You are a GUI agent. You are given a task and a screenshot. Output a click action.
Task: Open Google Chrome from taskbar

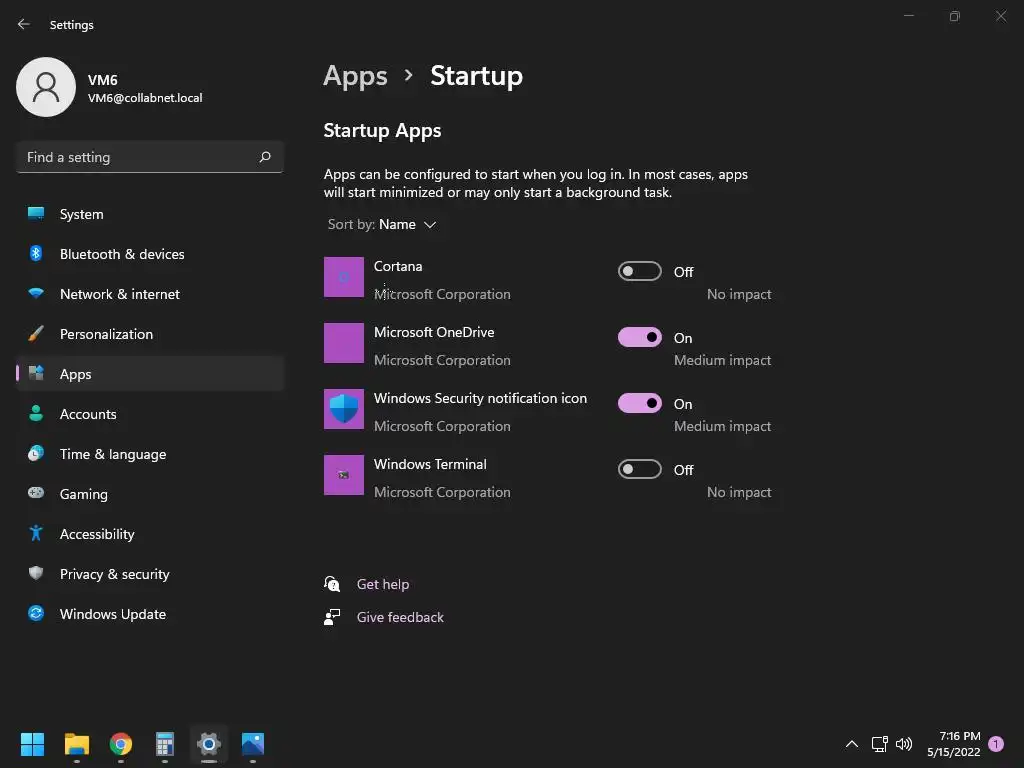click(x=121, y=744)
